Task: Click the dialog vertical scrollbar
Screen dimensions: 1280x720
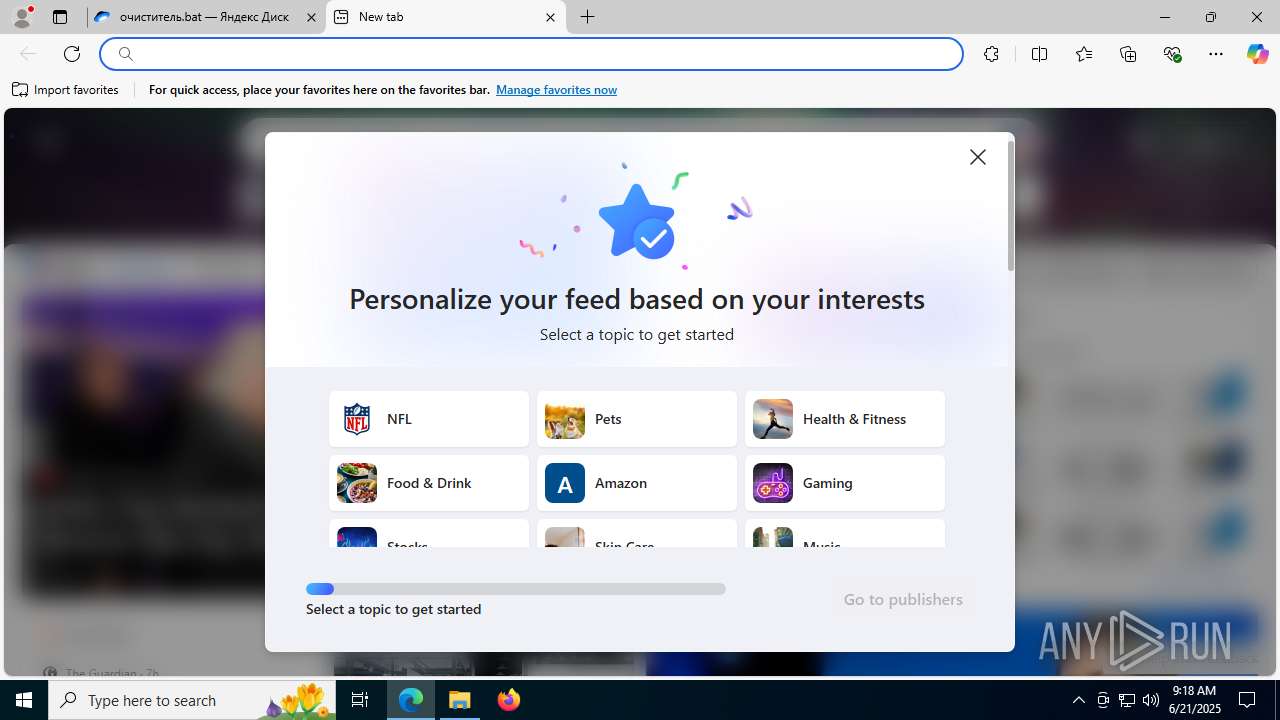Action: tap(1011, 206)
